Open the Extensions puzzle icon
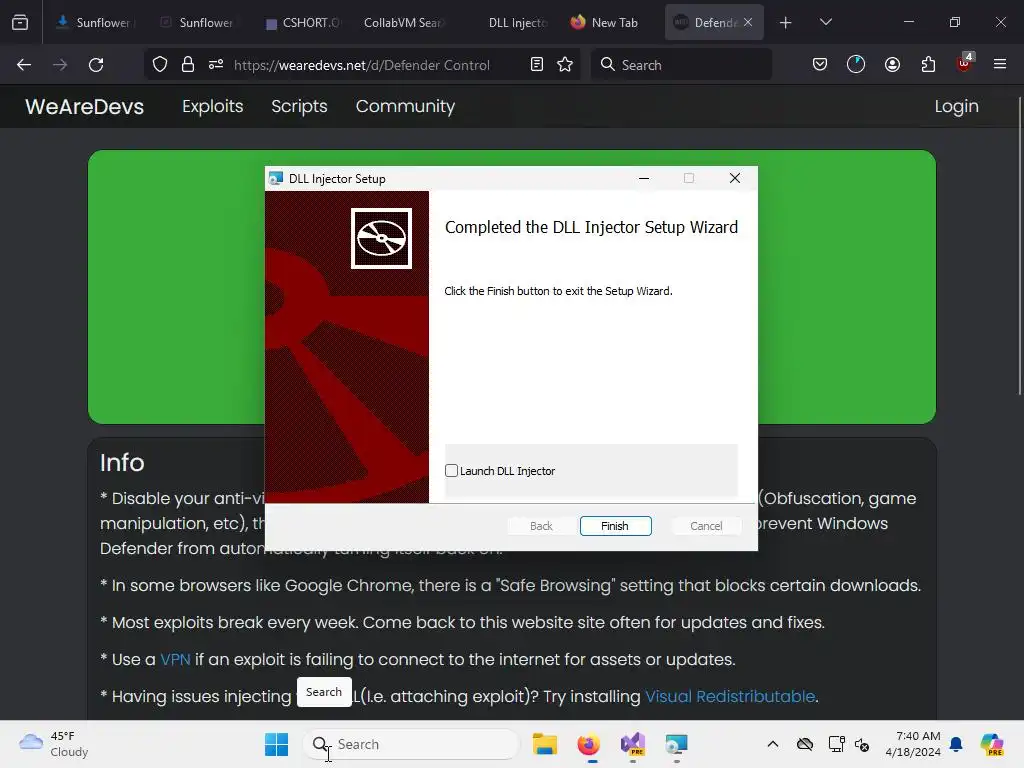 click(x=929, y=65)
